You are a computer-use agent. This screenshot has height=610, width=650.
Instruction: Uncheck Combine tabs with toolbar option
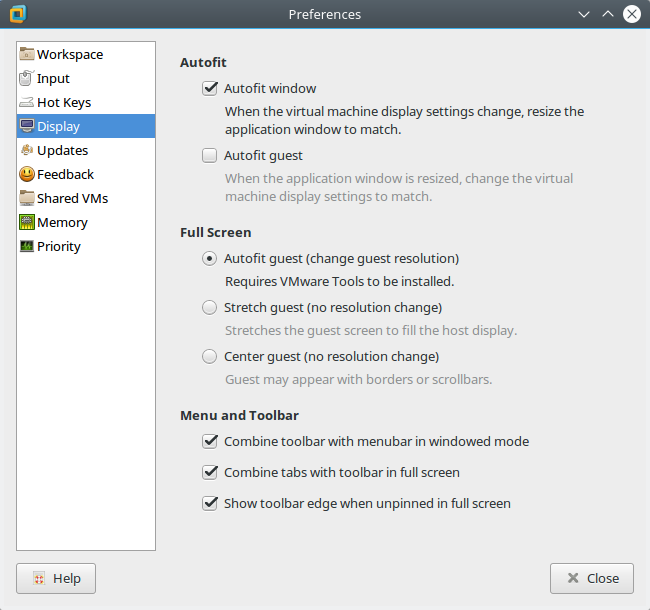(210, 472)
